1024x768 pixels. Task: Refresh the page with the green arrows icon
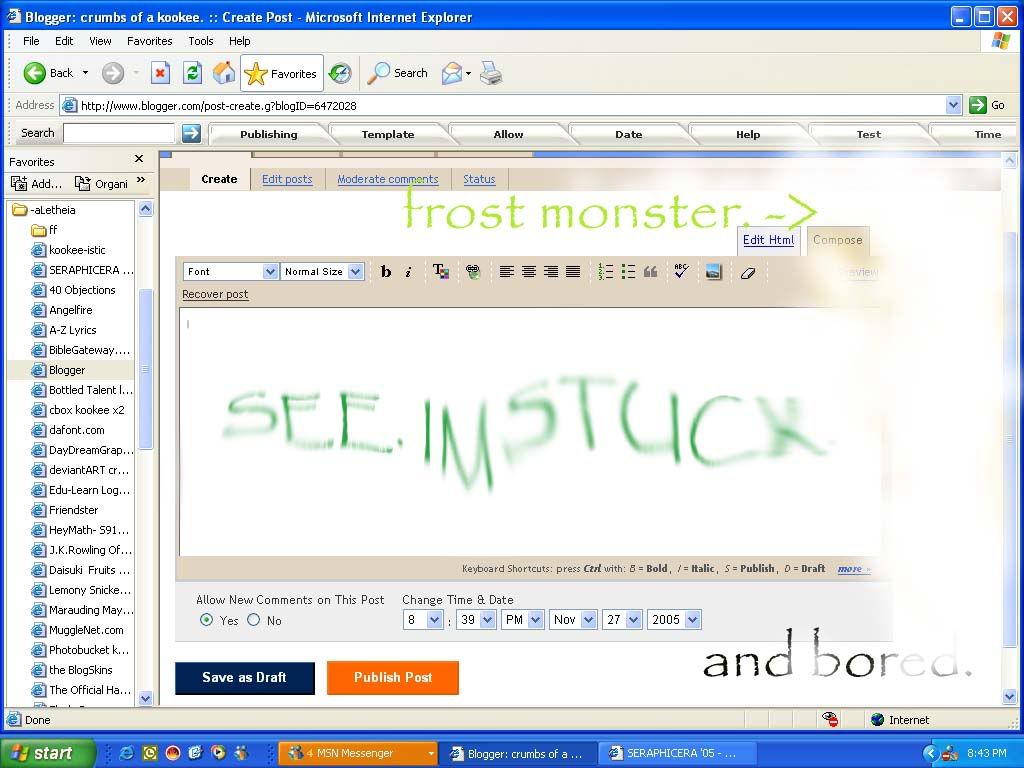[192, 73]
